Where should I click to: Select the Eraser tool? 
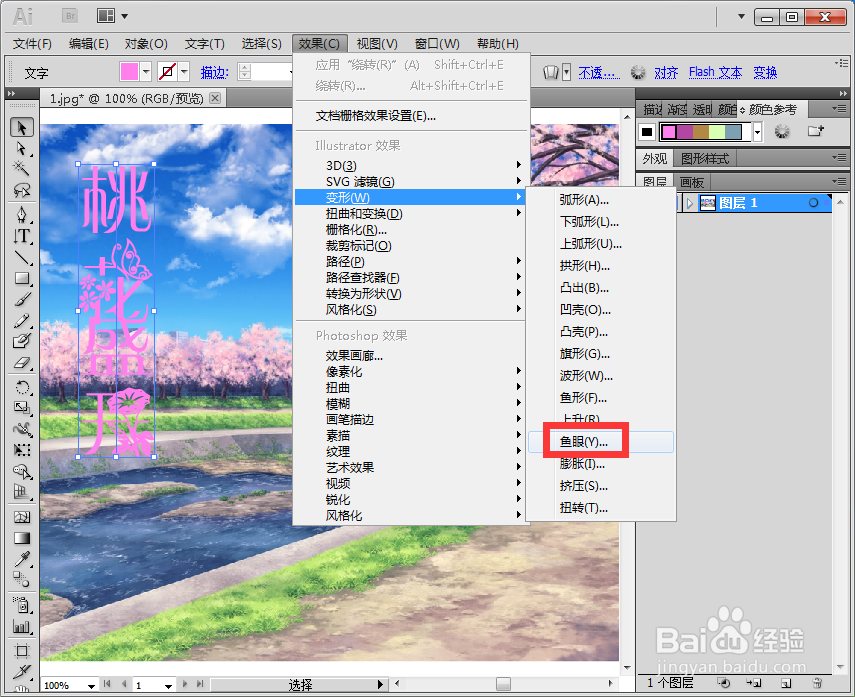pos(22,362)
